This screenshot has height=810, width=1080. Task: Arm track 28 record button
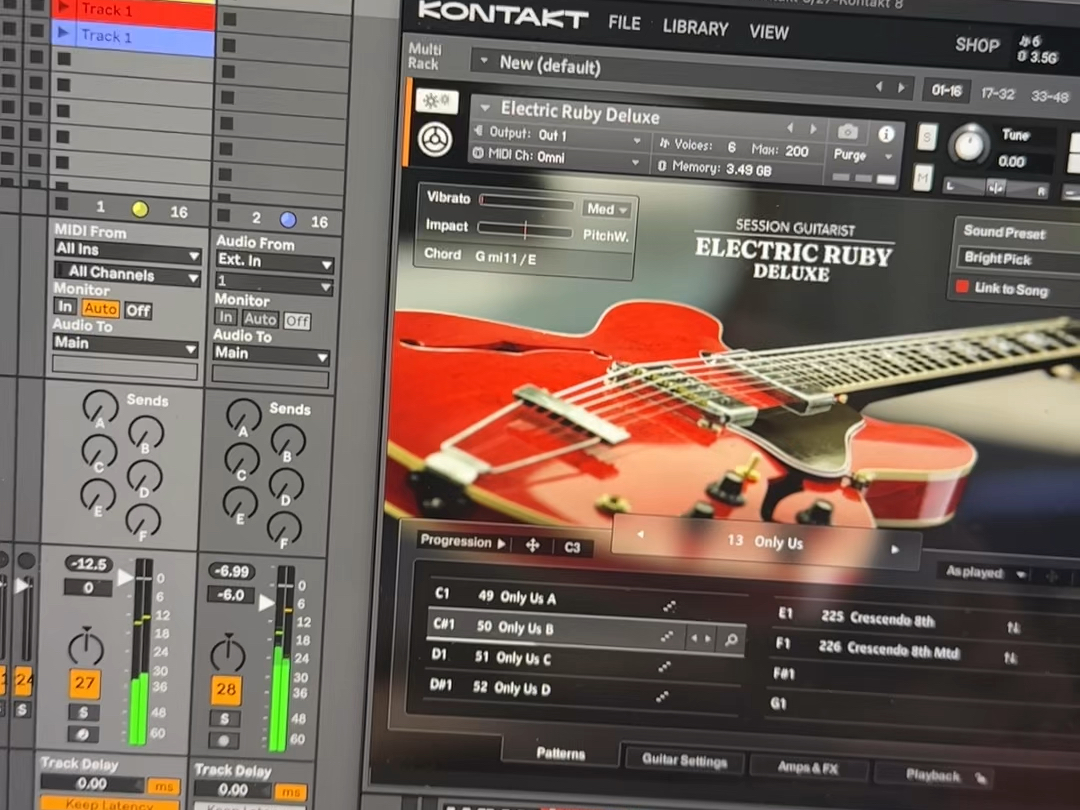223,741
